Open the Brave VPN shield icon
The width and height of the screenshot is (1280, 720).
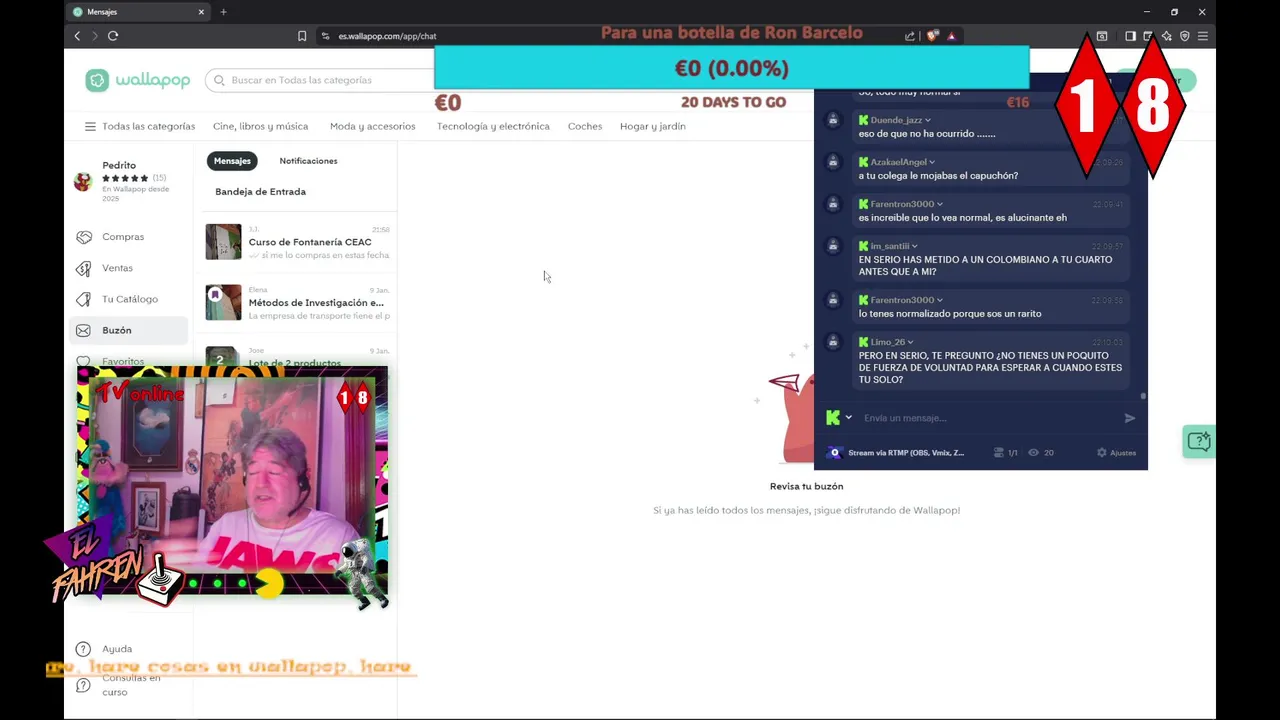point(1185,36)
